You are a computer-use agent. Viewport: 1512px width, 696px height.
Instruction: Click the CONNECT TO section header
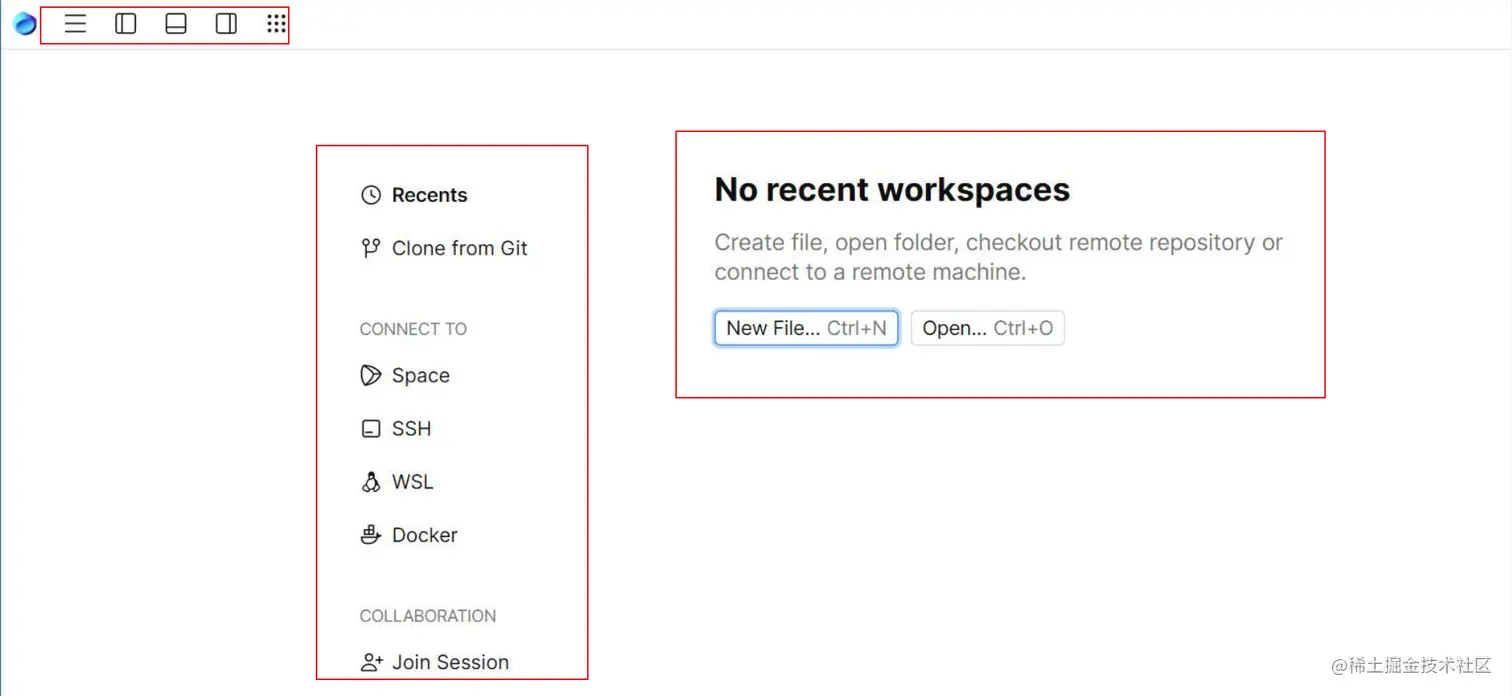click(413, 329)
